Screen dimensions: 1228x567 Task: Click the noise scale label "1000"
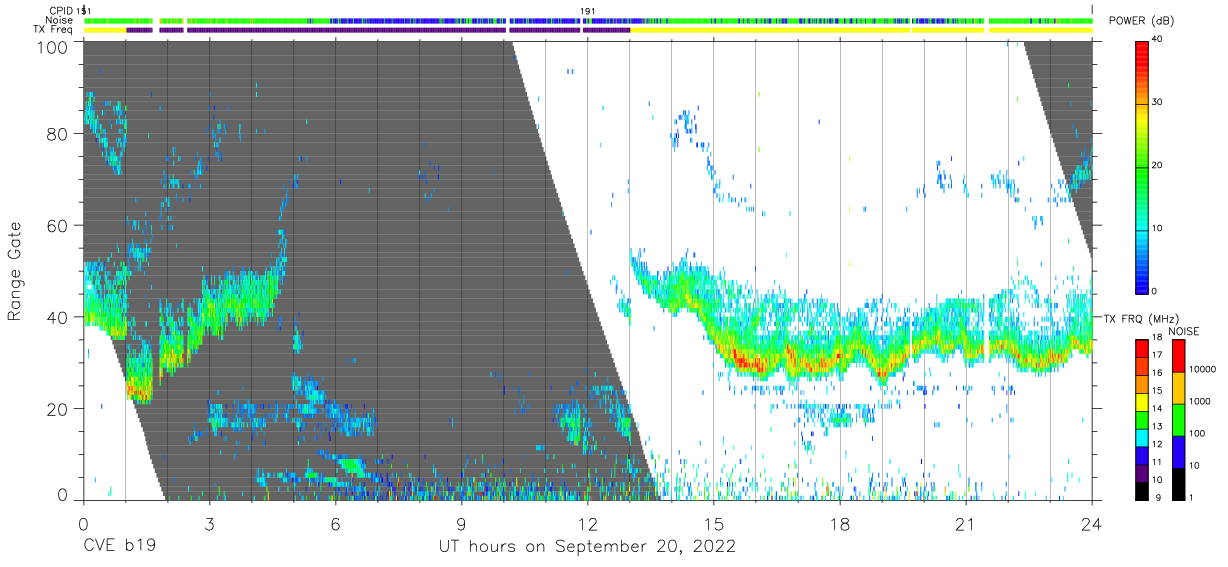point(1200,402)
